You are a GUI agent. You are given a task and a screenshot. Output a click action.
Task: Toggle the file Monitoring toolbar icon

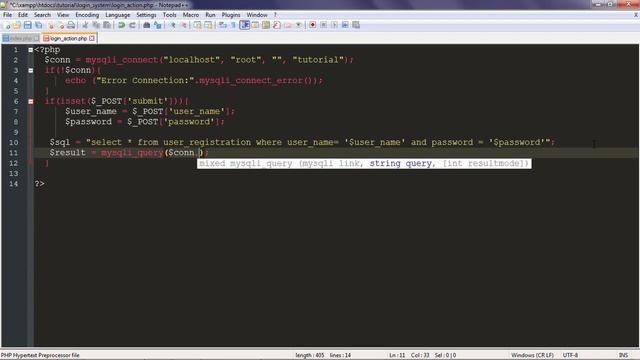[299, 25]
